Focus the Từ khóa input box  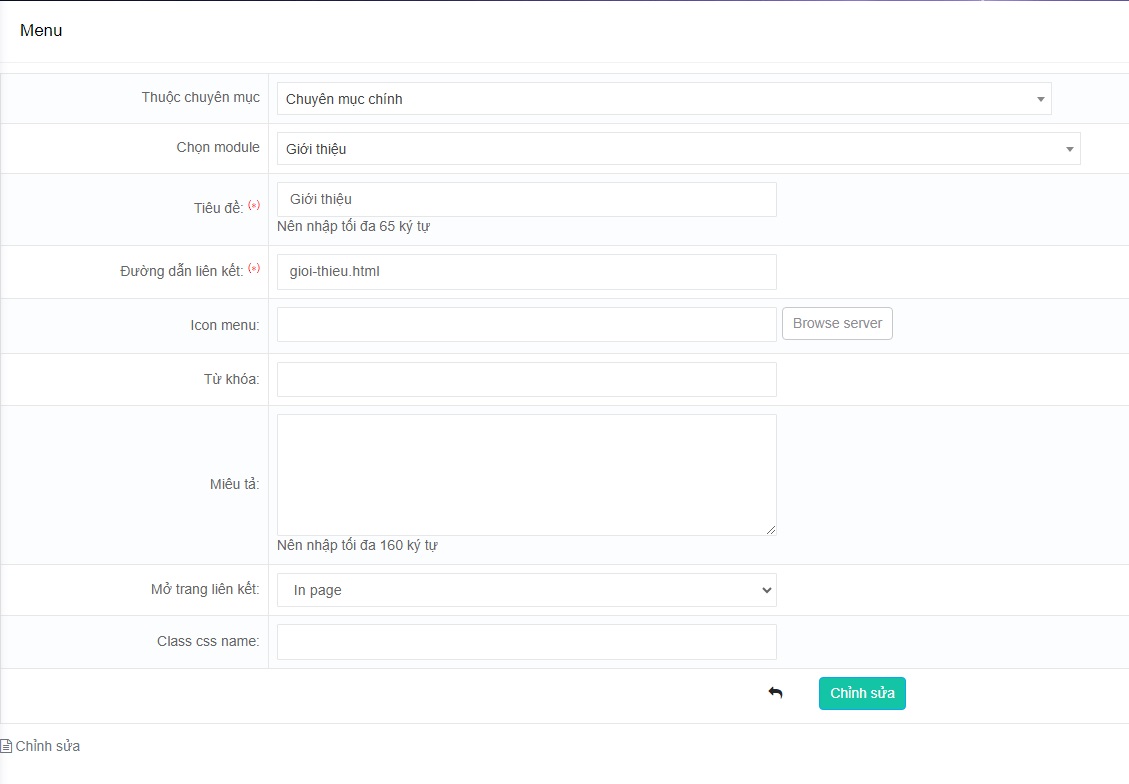tap(526, 379)
